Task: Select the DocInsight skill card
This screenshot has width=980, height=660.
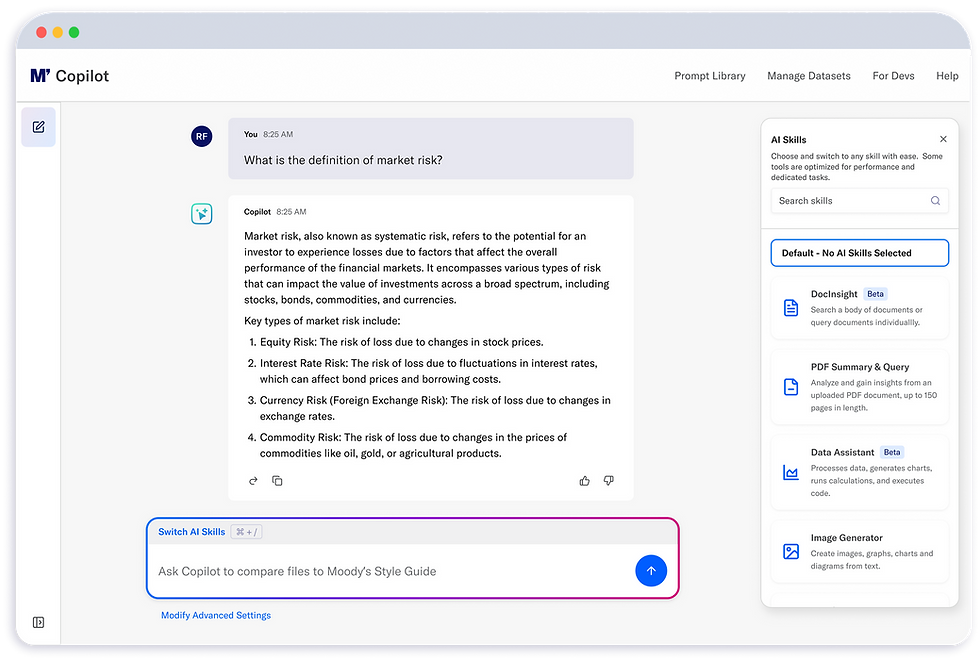Action: point(859,308)
